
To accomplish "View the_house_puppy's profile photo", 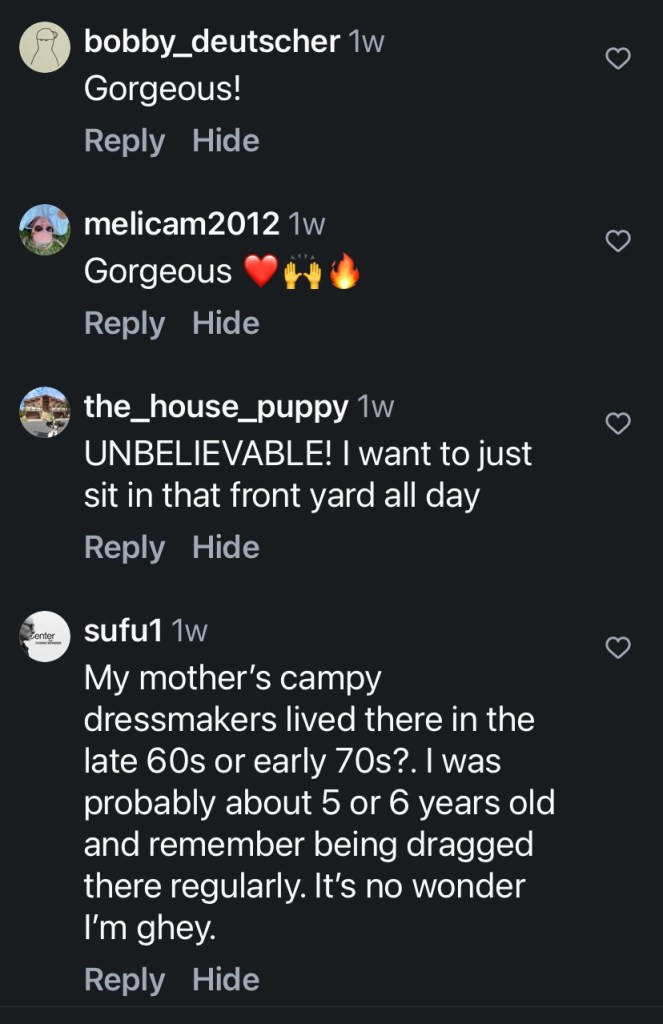I will pos(45,412).
